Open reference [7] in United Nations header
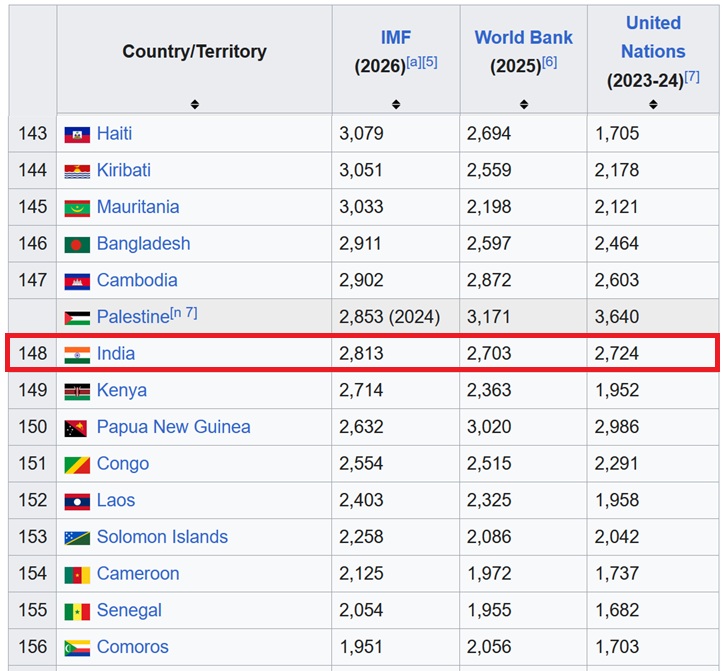This screenshot has width=725, height=671. [692, 77]
